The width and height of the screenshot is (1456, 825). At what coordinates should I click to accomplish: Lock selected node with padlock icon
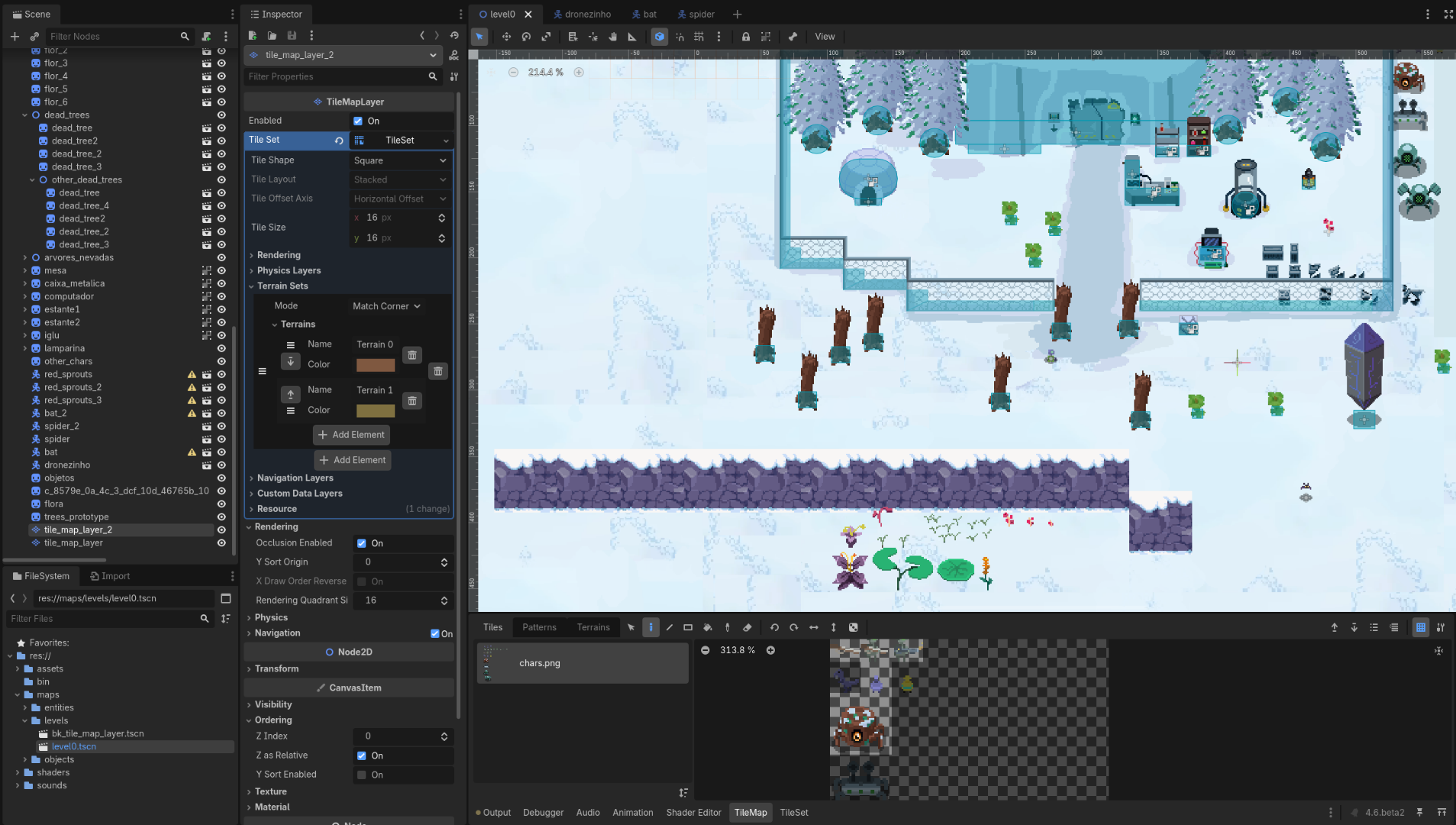746,37
